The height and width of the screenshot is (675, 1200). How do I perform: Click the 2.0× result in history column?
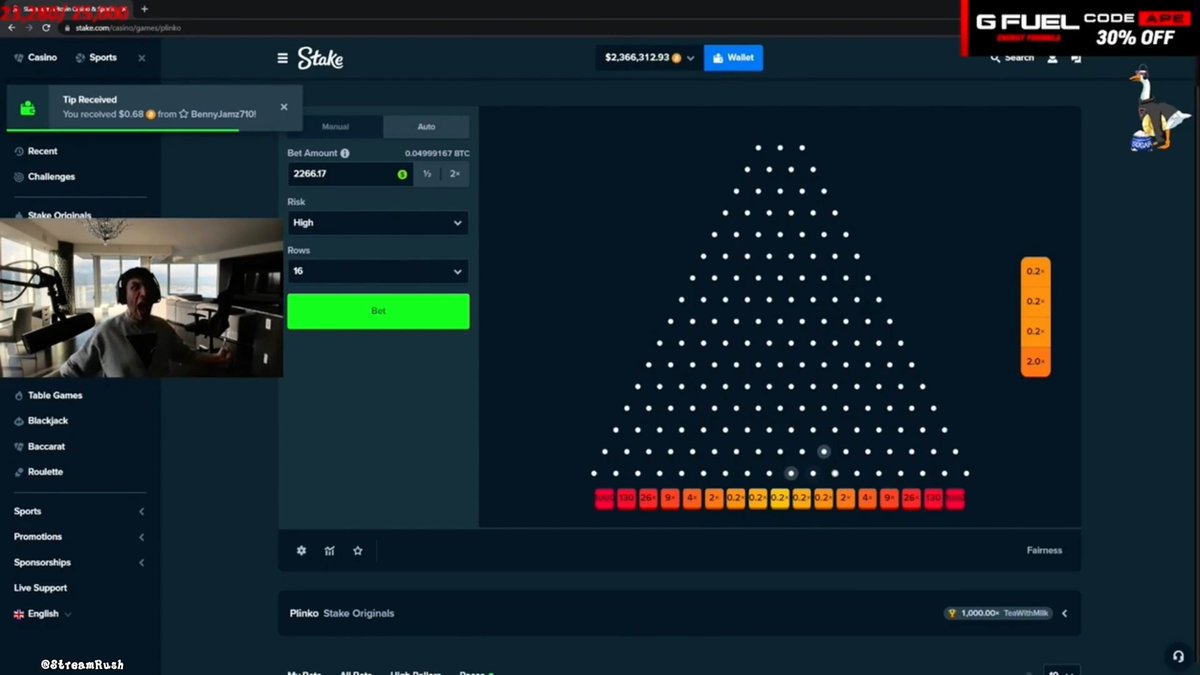(1035, 361)
